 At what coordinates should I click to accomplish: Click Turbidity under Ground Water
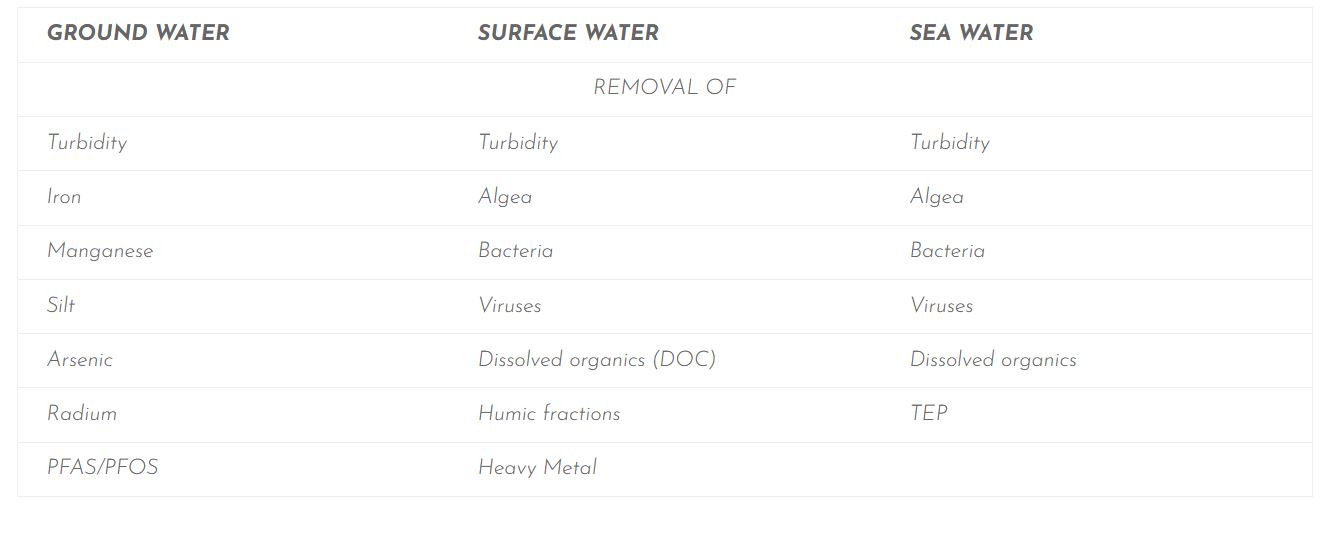[87, 143]
